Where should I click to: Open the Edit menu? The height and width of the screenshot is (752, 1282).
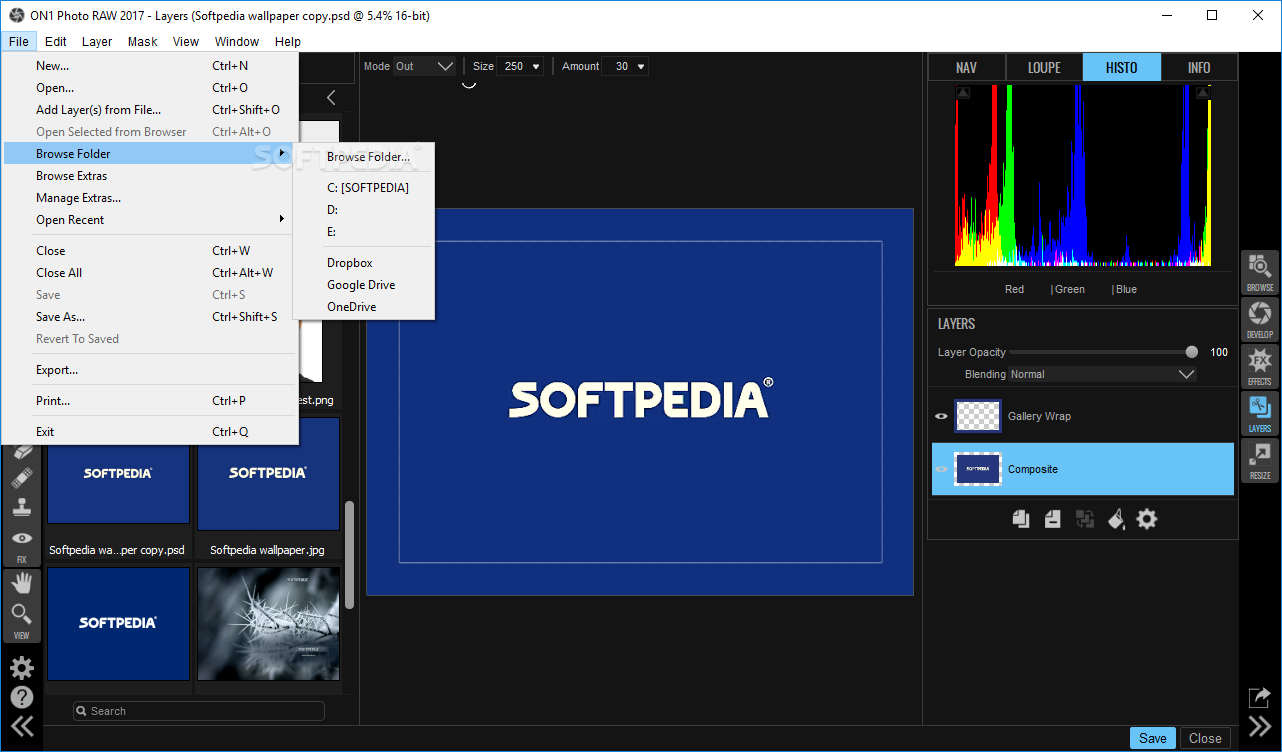click(x=56, y=41)
